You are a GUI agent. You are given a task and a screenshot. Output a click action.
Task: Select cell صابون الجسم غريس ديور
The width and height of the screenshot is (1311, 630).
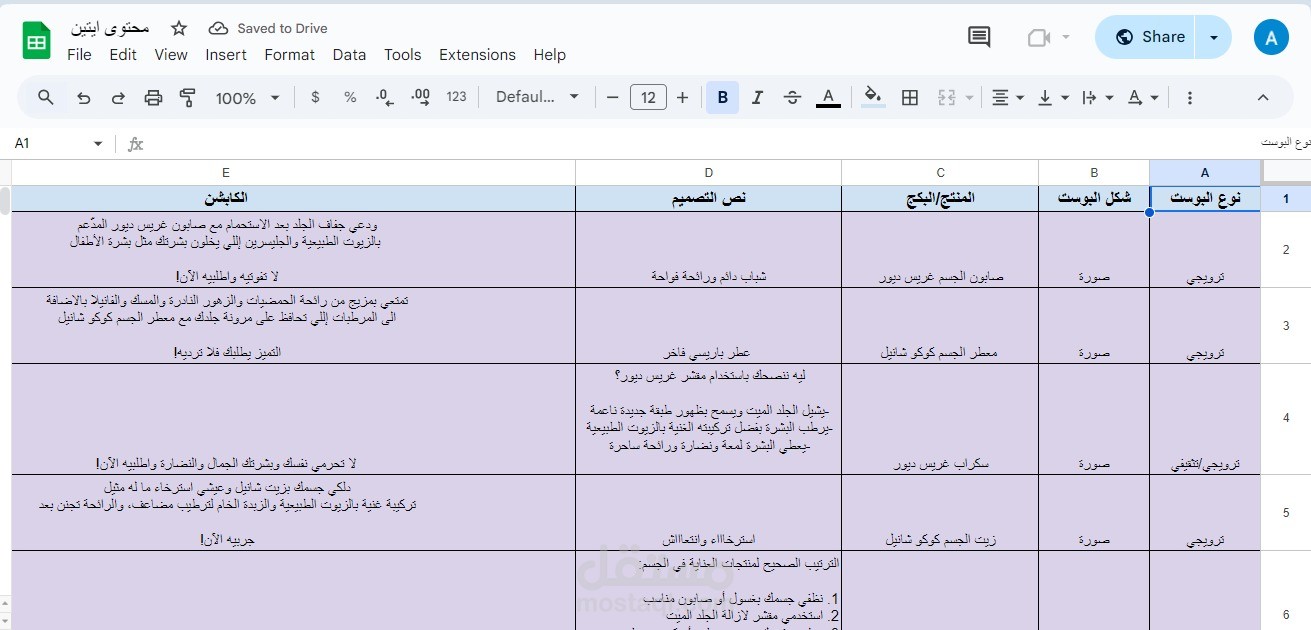(x=940, y=249)
